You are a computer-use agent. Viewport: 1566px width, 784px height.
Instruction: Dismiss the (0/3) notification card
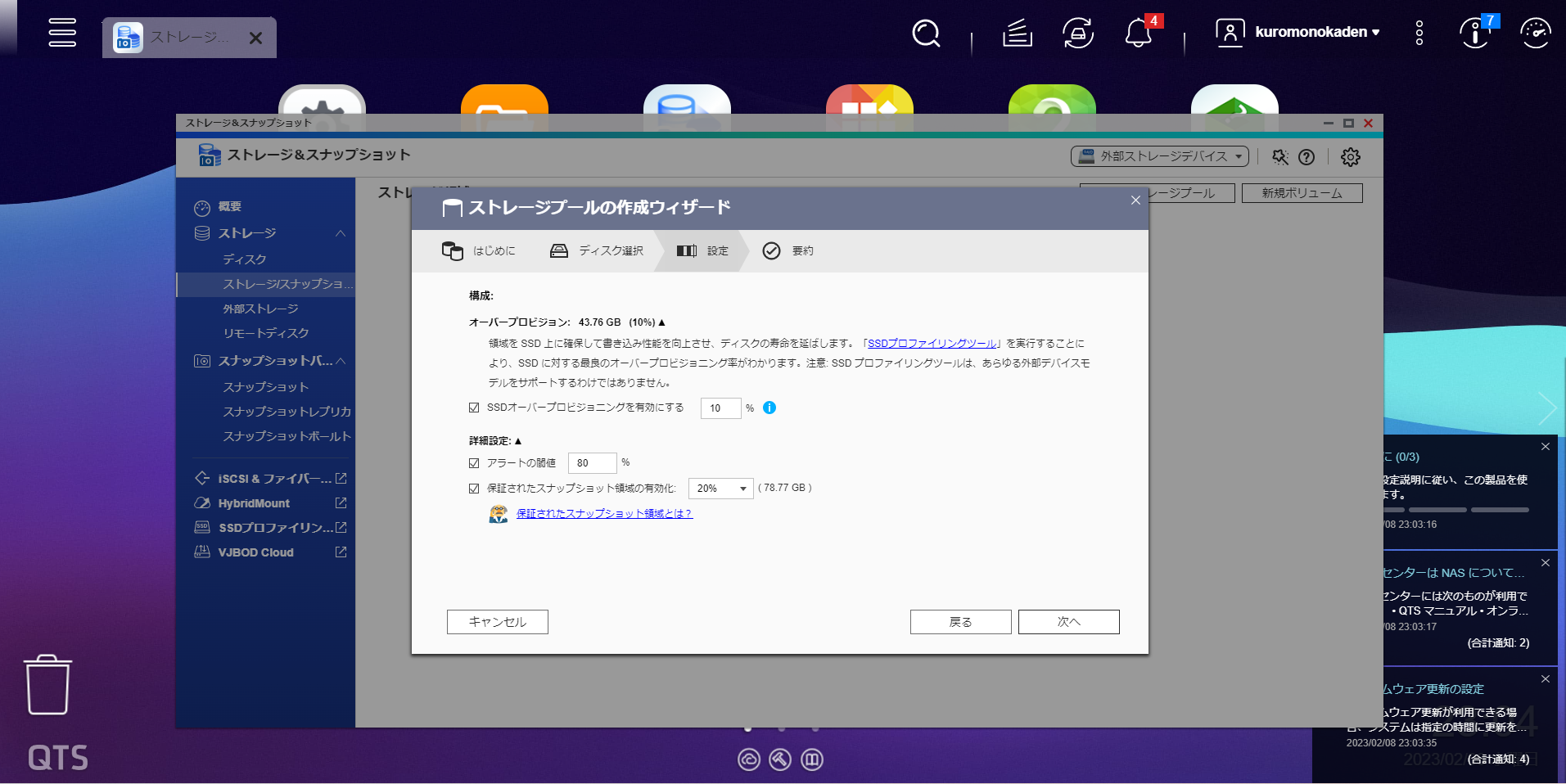pyautogui.click(x=1545, y=447)
